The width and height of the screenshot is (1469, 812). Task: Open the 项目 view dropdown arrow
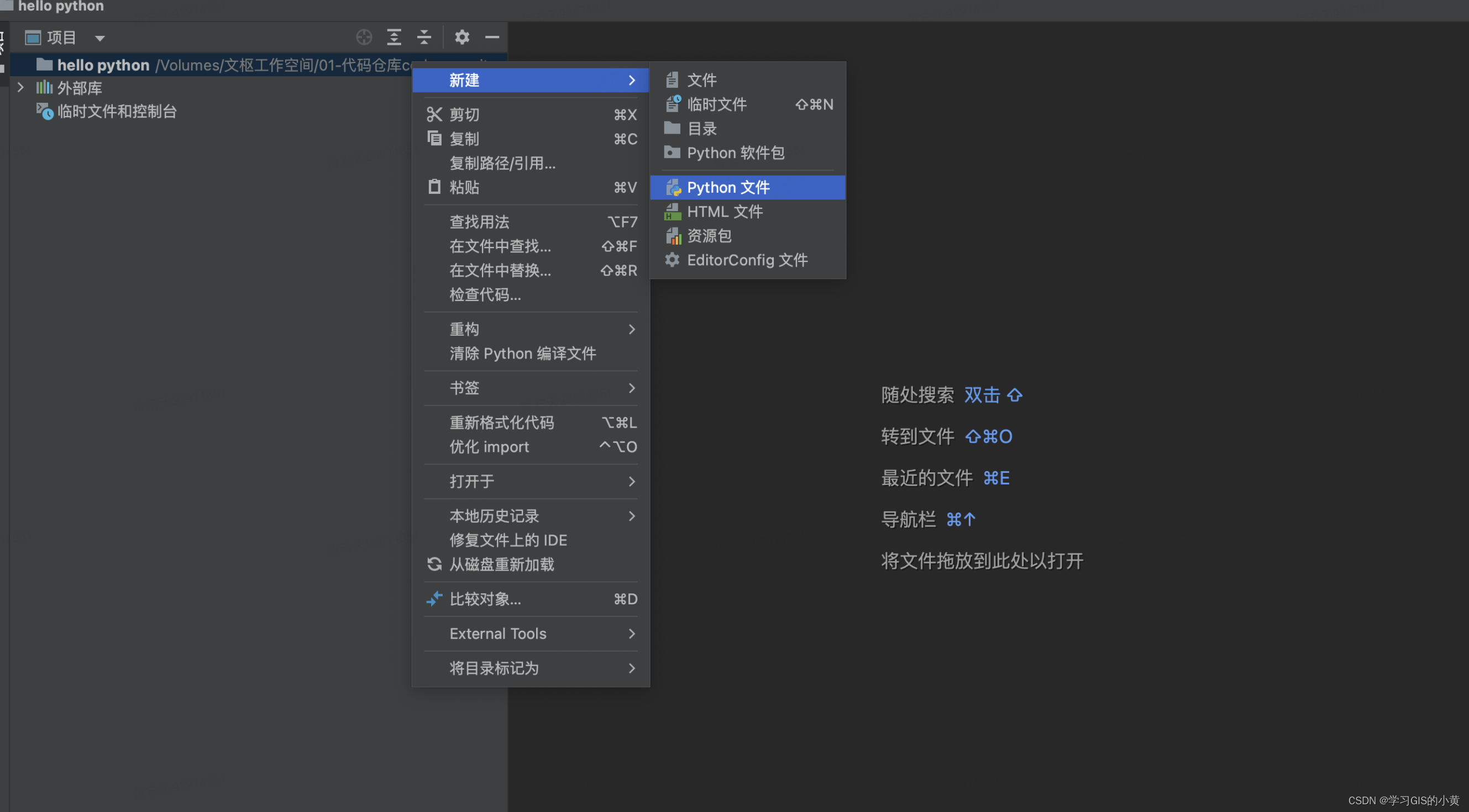click(x=100, y=39)
